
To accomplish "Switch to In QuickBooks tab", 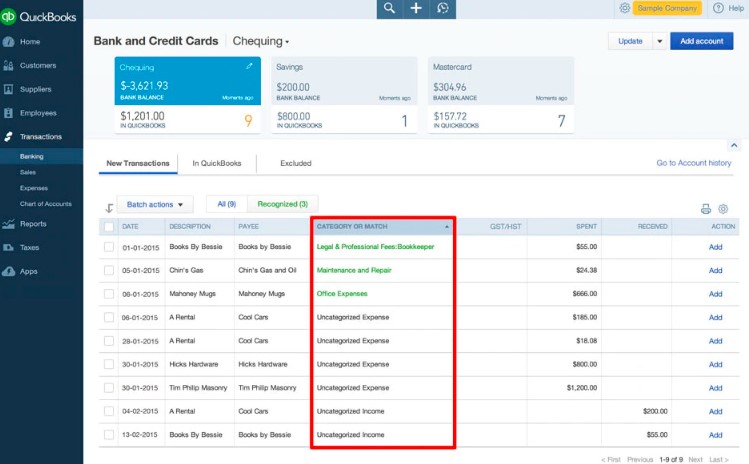I will coord(217,163).
